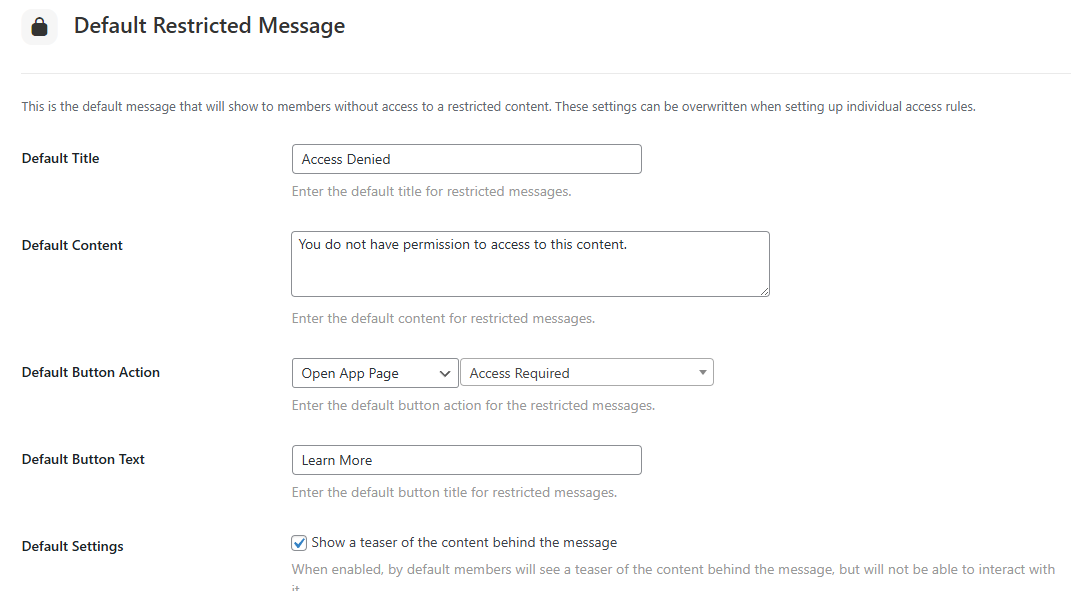Click the teaser checkbox label text

[x=463, y=542]
